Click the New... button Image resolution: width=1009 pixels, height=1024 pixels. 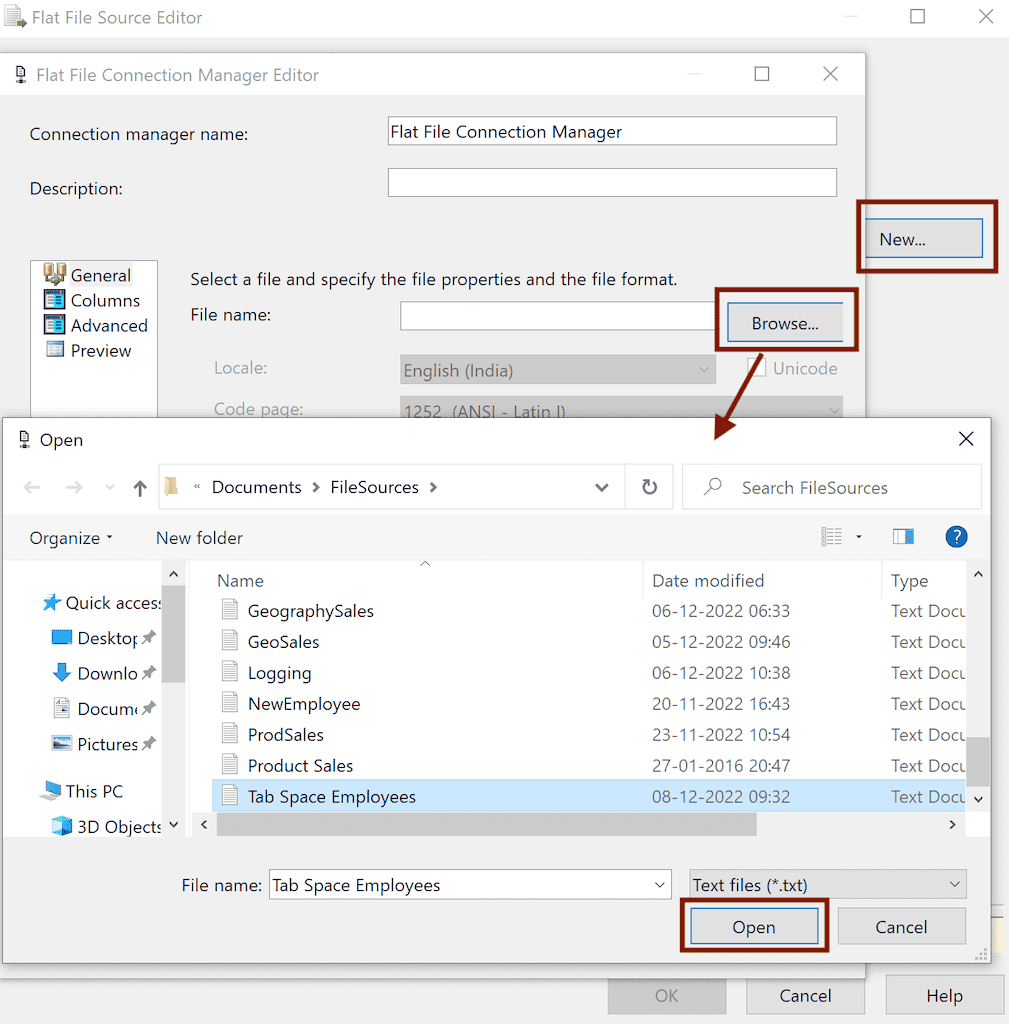[x=922, y=237]
